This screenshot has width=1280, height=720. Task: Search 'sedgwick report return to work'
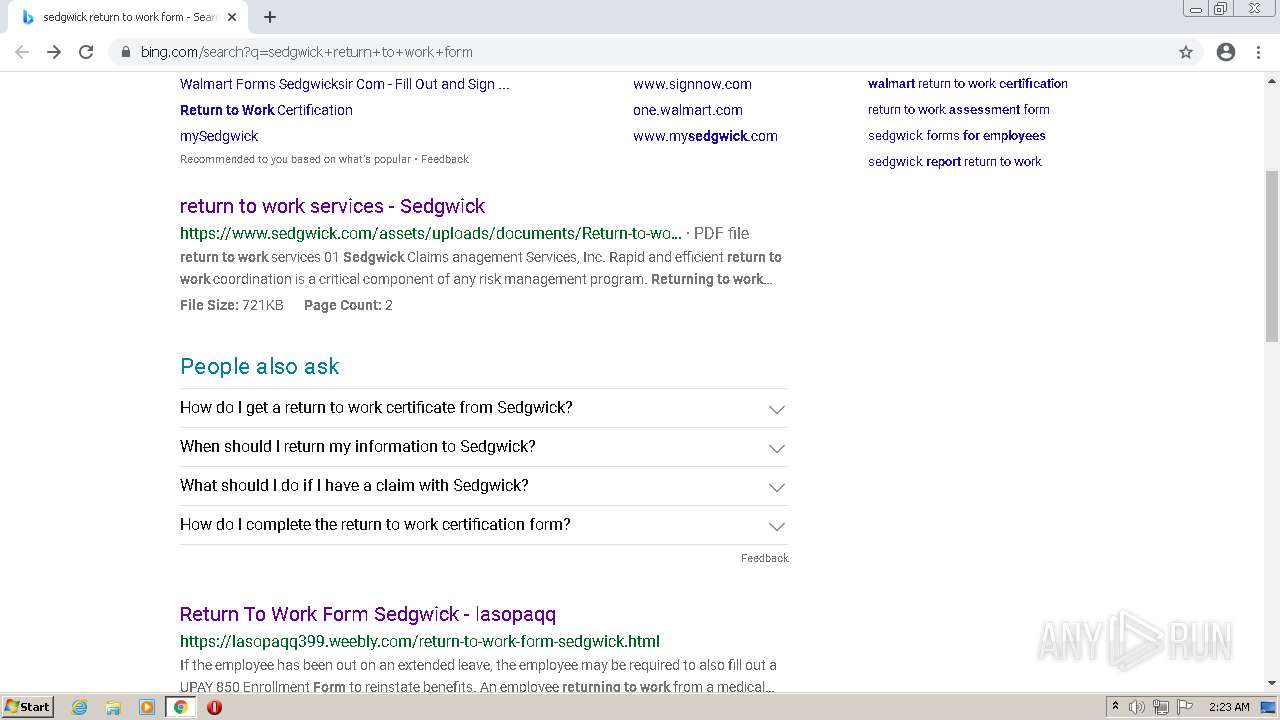point(955,161)
